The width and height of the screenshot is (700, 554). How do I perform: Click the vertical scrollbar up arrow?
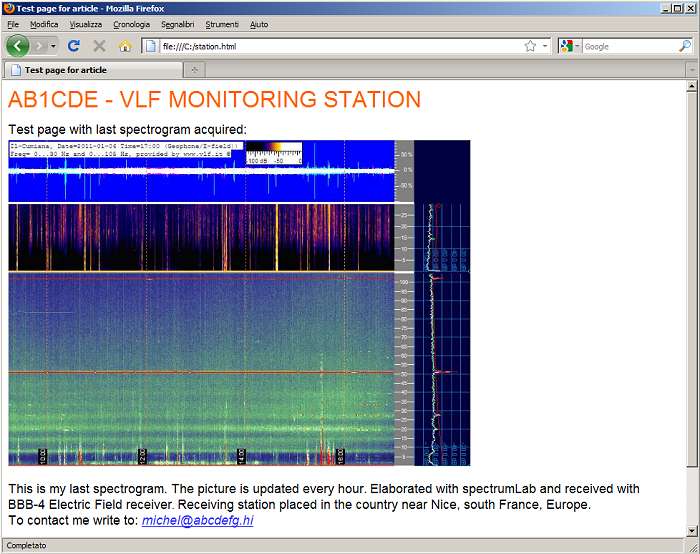(692, 86)
